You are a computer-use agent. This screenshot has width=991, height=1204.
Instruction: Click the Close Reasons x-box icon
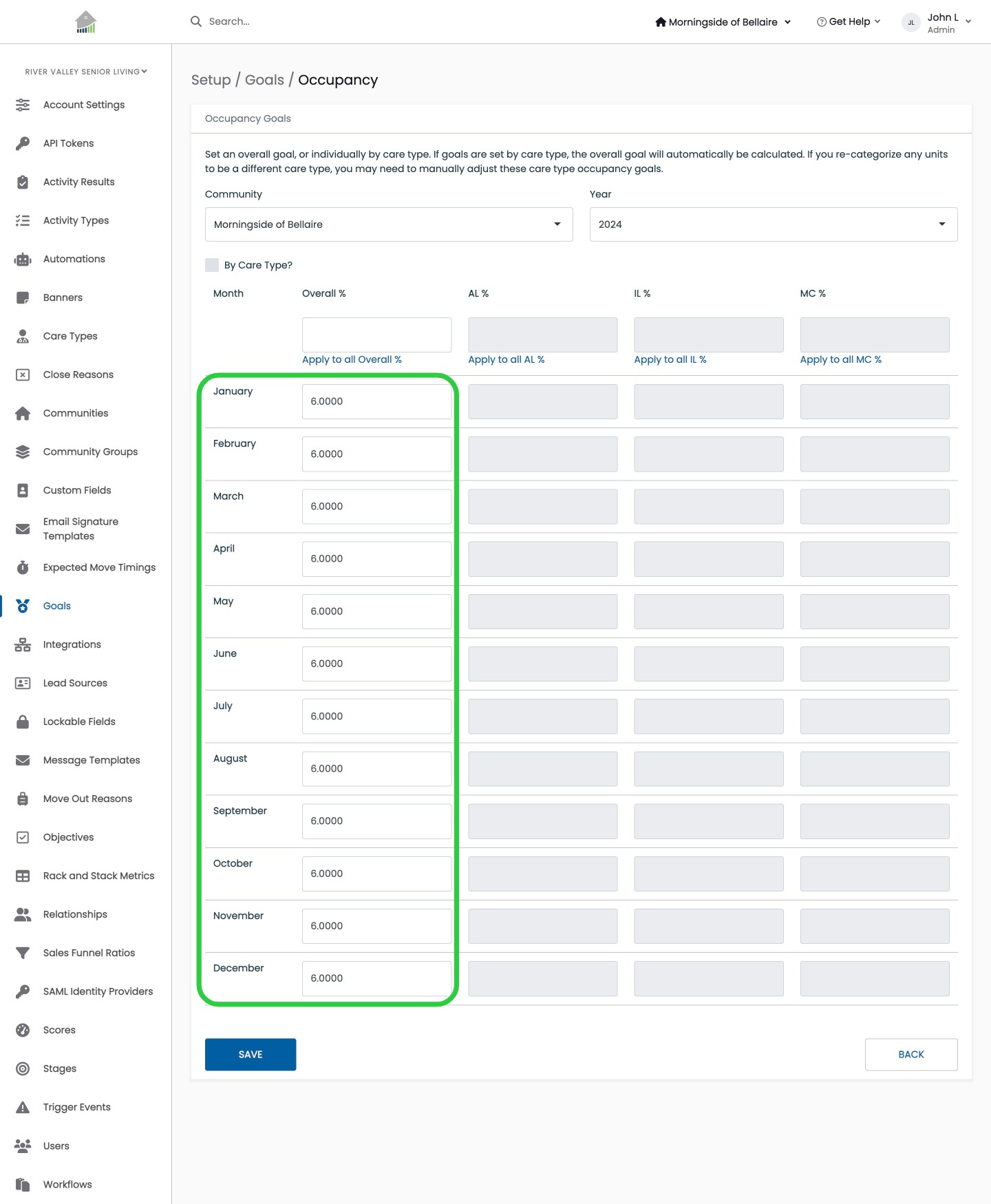[x=23, y=374]
